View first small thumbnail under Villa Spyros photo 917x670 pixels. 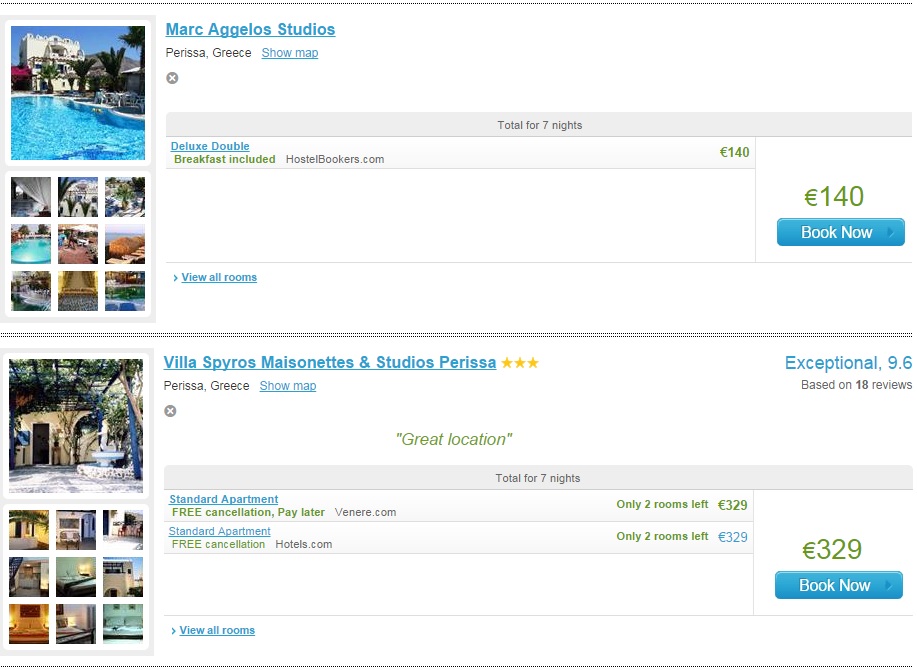(x=29, y=530)
